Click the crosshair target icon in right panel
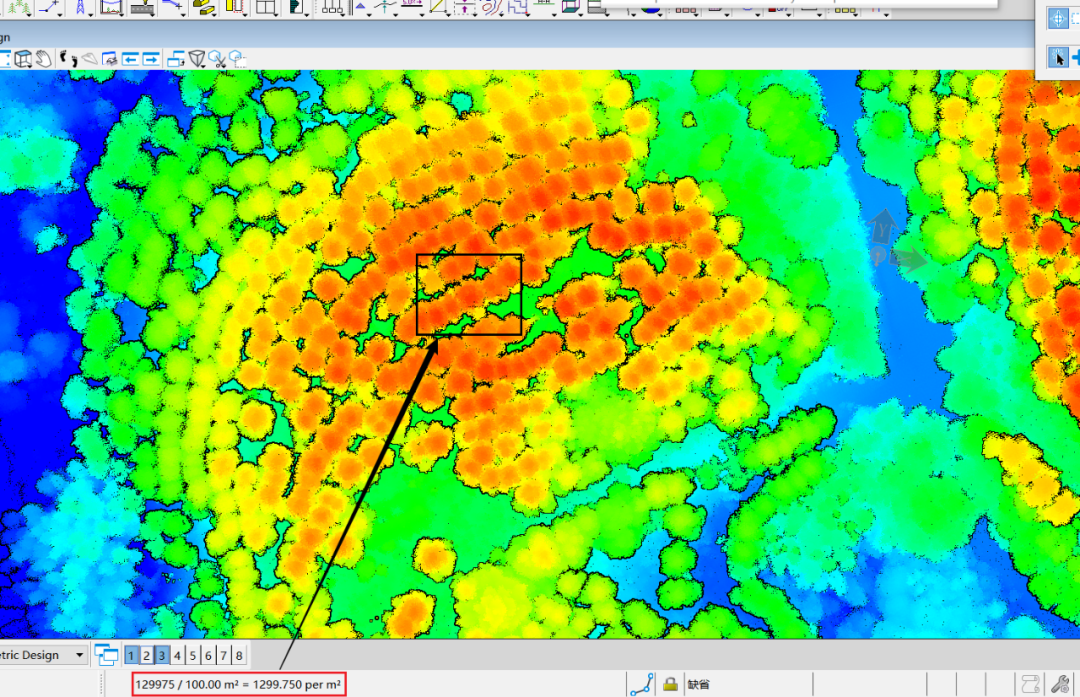This screenshot has height=697, width=1080. coord(1058,19)
